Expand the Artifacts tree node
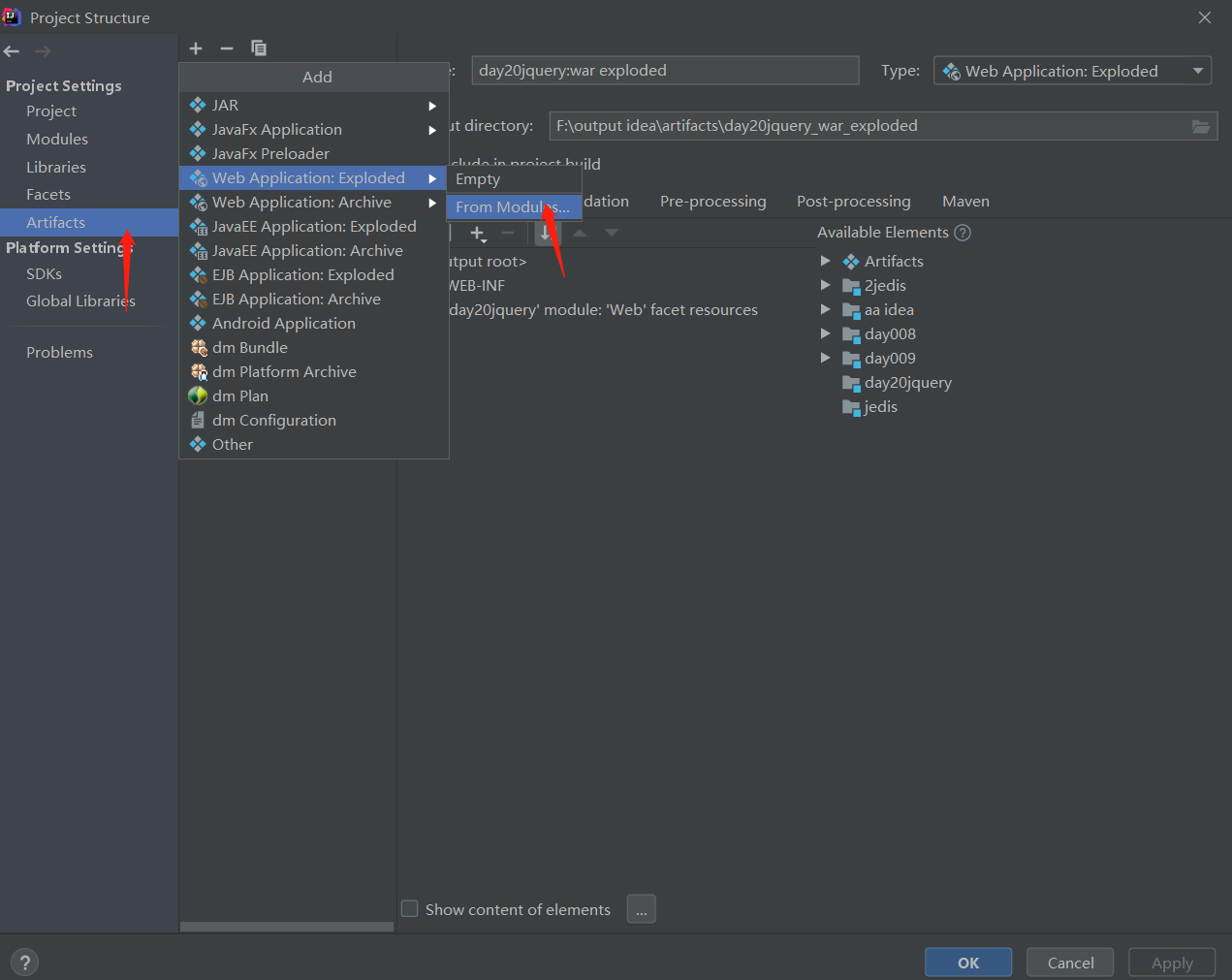1232x980 pixels. coord(826,261)
